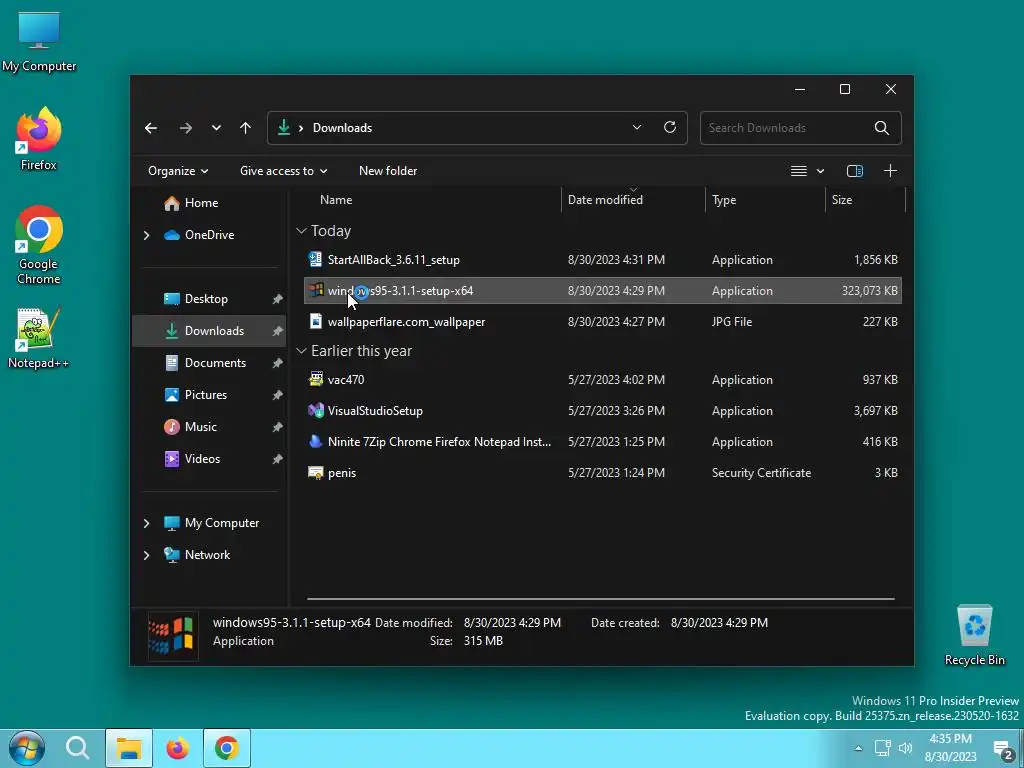
Task: Click the horizontal scrollbar in file list
Action: click(601, 599)
